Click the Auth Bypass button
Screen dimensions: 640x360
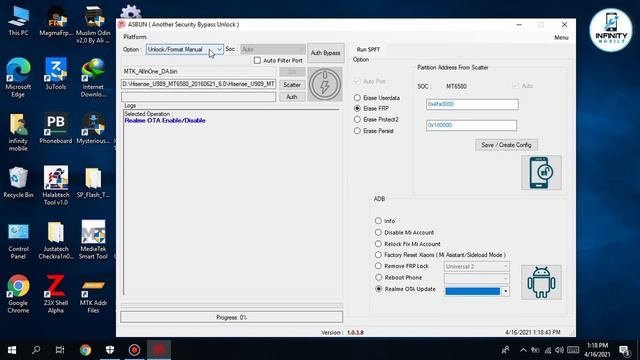tap(325, 53)
